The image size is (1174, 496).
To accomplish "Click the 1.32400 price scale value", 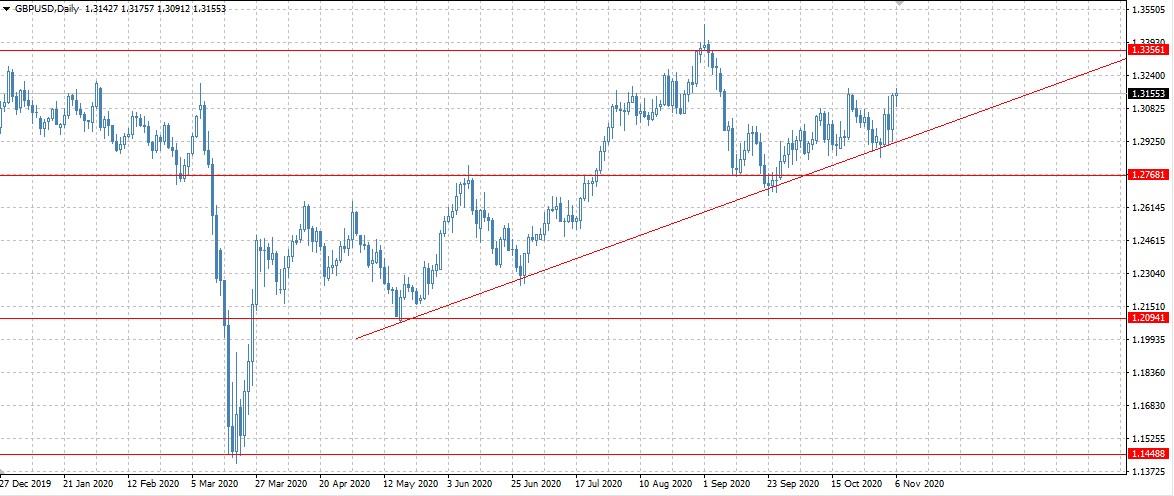I will pyautogui.click(x=1149, y=76).
